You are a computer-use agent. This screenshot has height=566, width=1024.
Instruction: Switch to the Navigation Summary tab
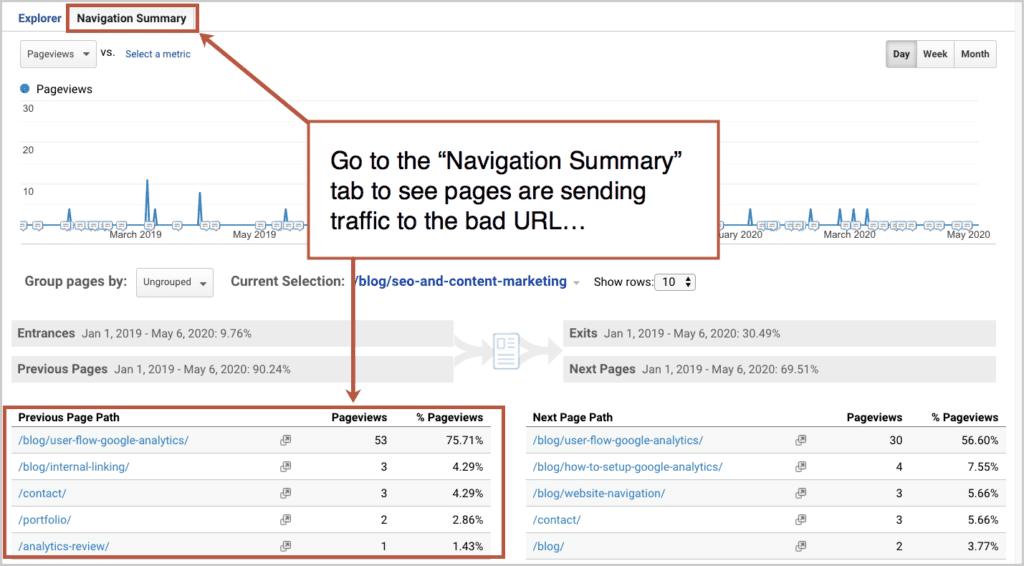point(131,18)
